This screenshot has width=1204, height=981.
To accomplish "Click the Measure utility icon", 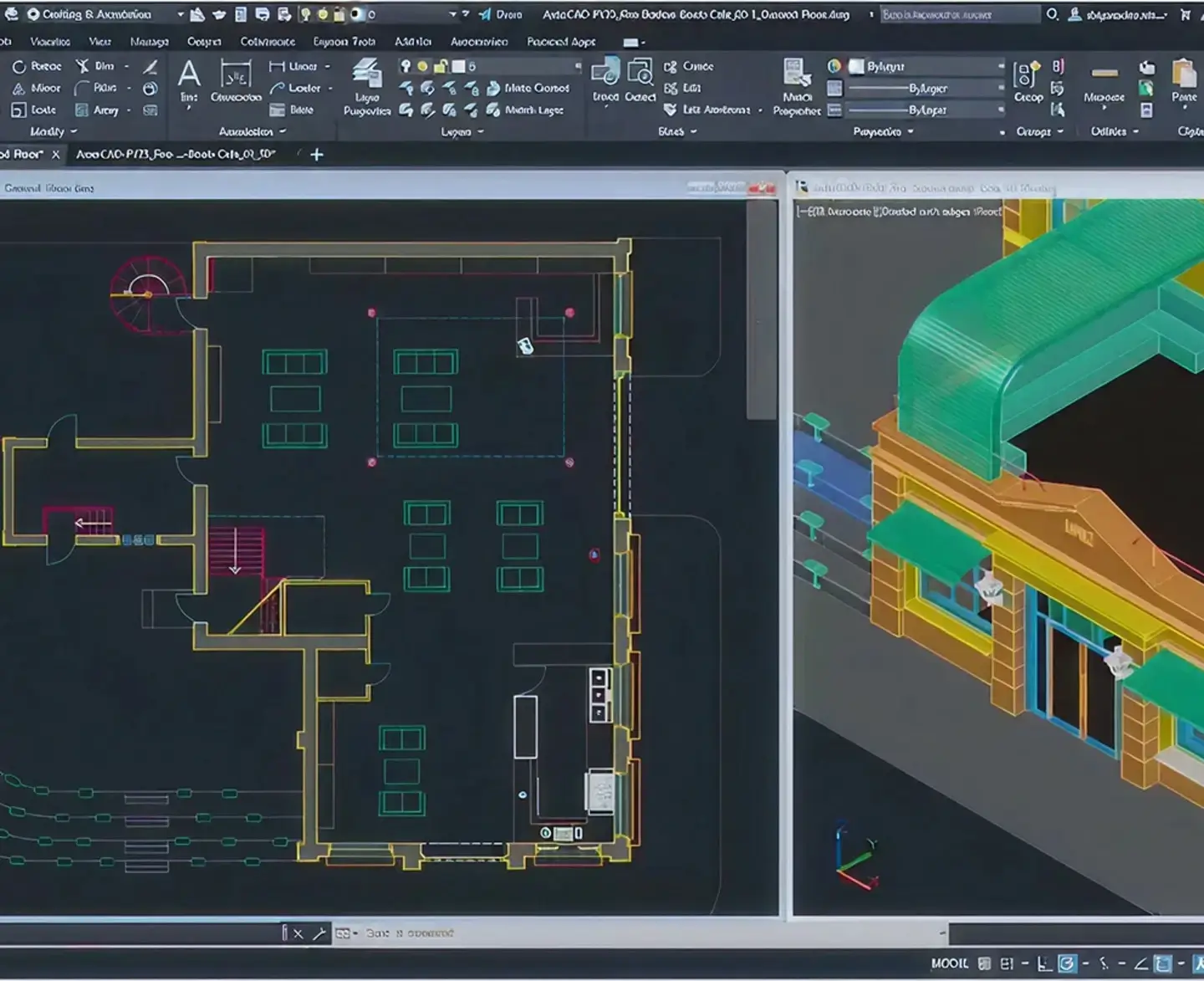I will (x=1104, y=75).
